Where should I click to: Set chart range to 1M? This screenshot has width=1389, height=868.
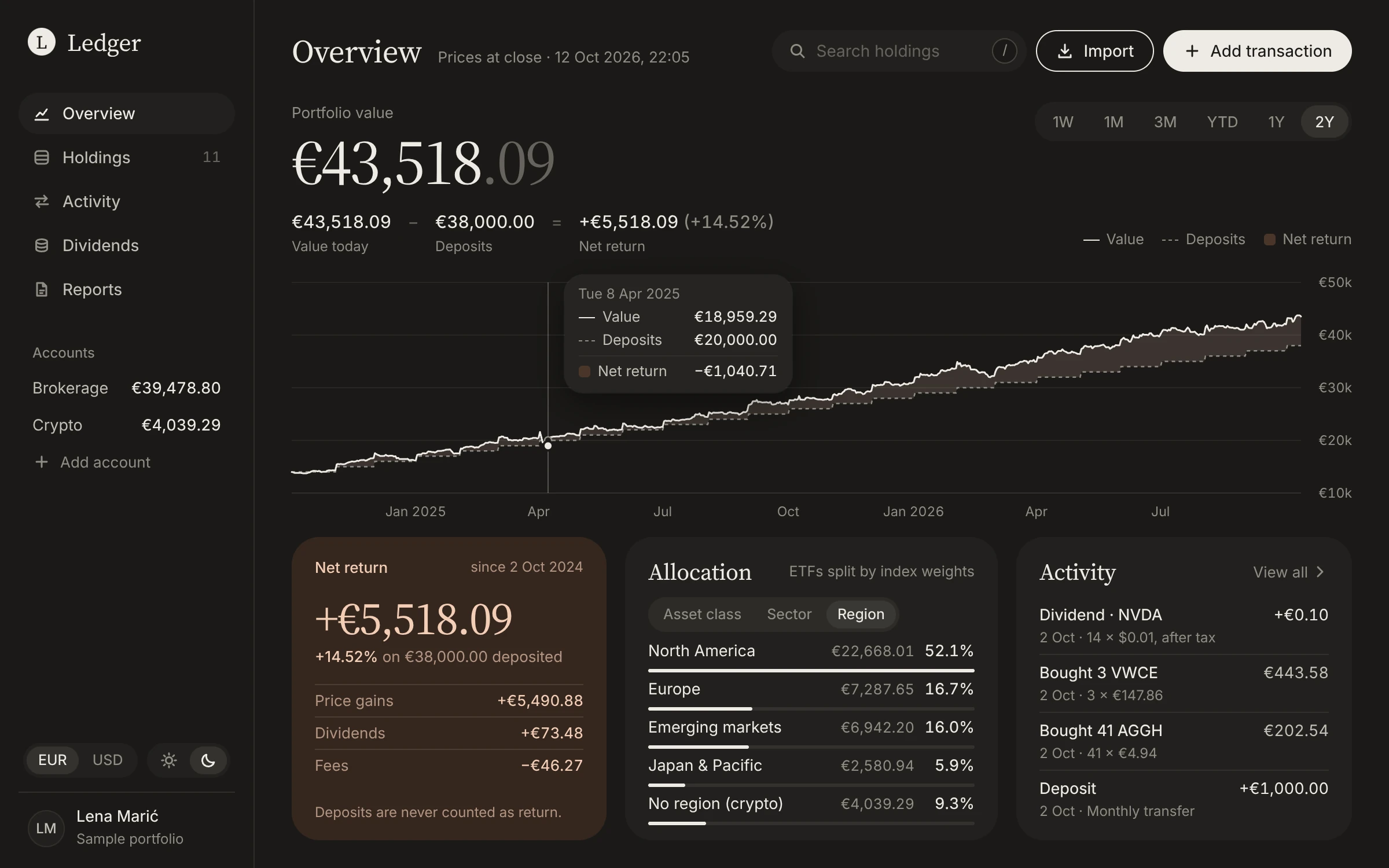(1114, 122)
